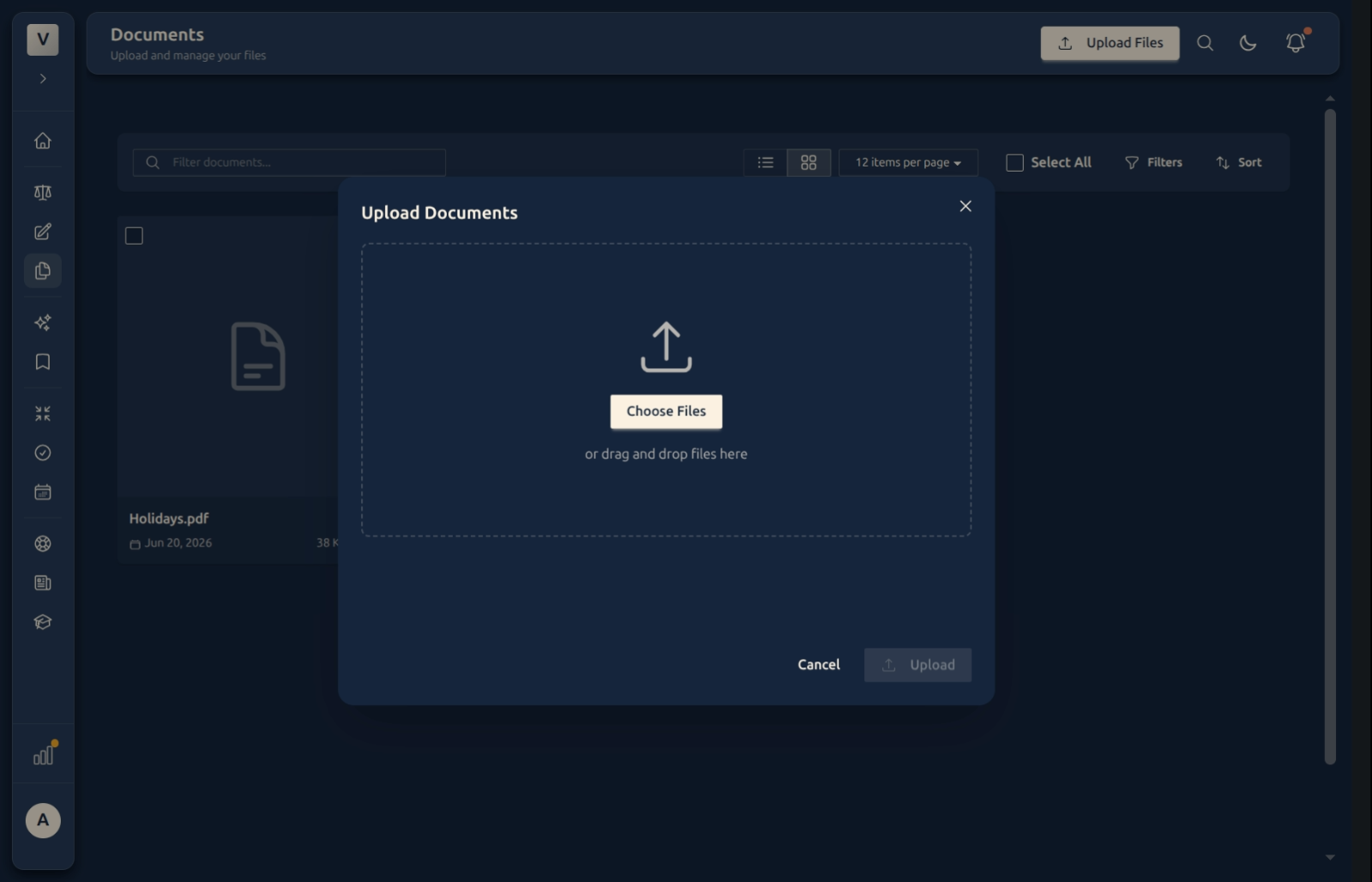Switch to grid view
This screenshot has width=1372, height=882.
click(809, 162)
